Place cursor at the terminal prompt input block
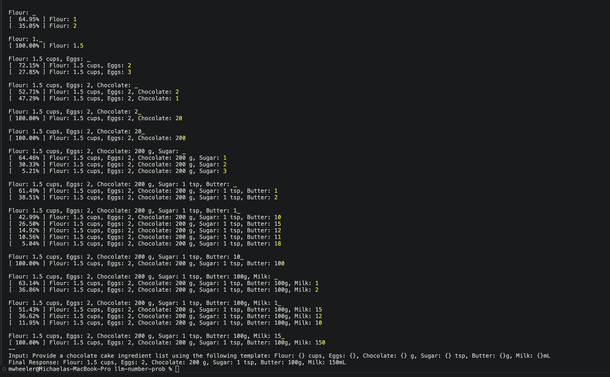 coord(177,369)
